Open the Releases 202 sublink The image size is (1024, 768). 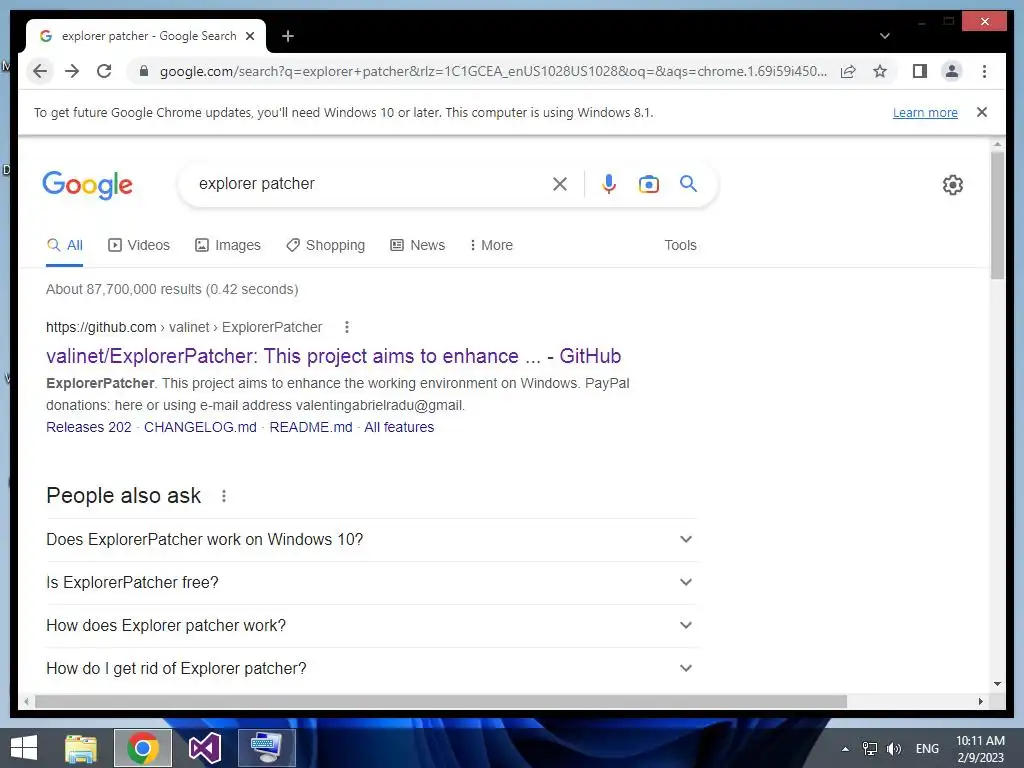(89, 427)
